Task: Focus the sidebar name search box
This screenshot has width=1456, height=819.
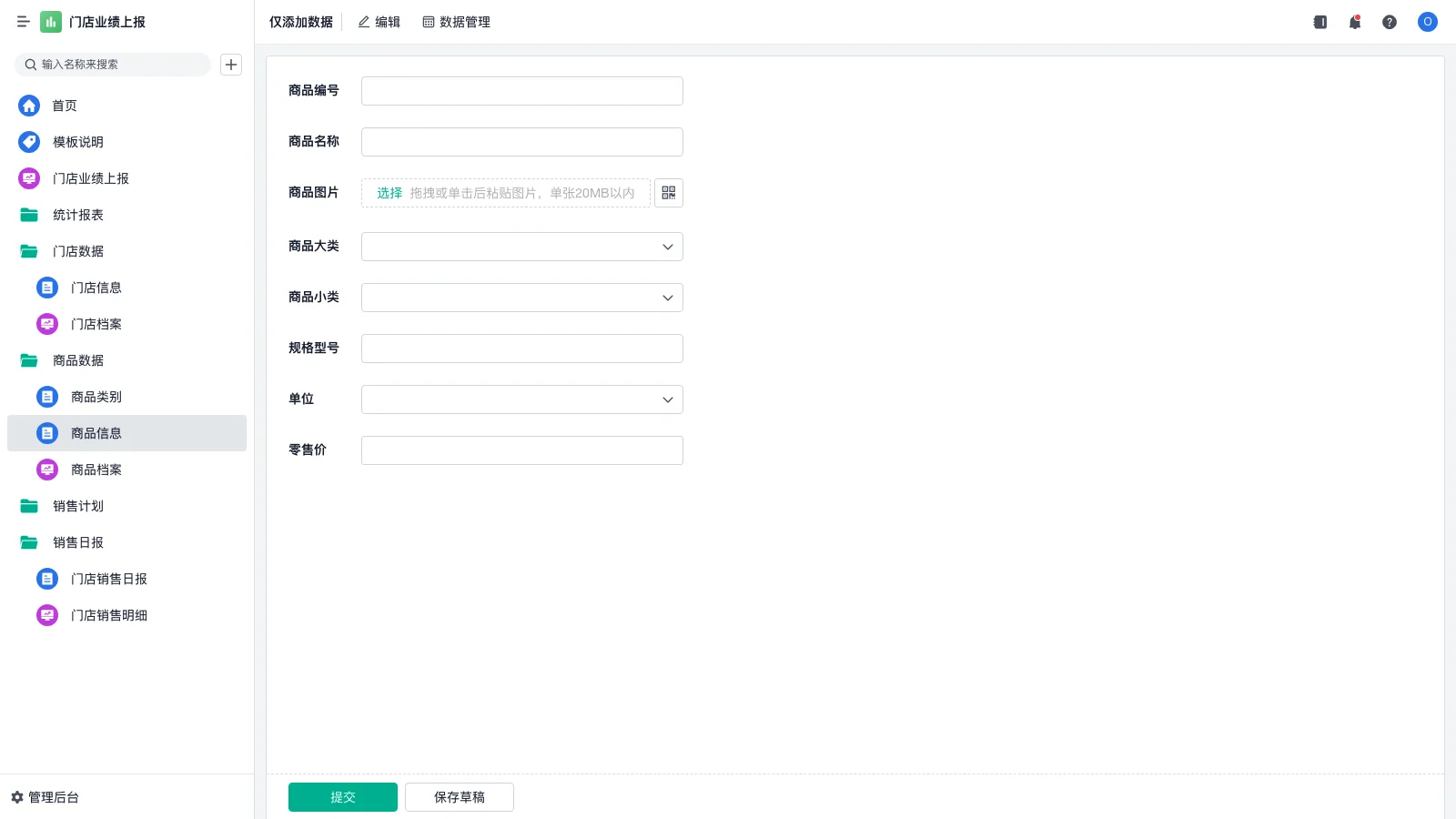Action: (113, 65)
